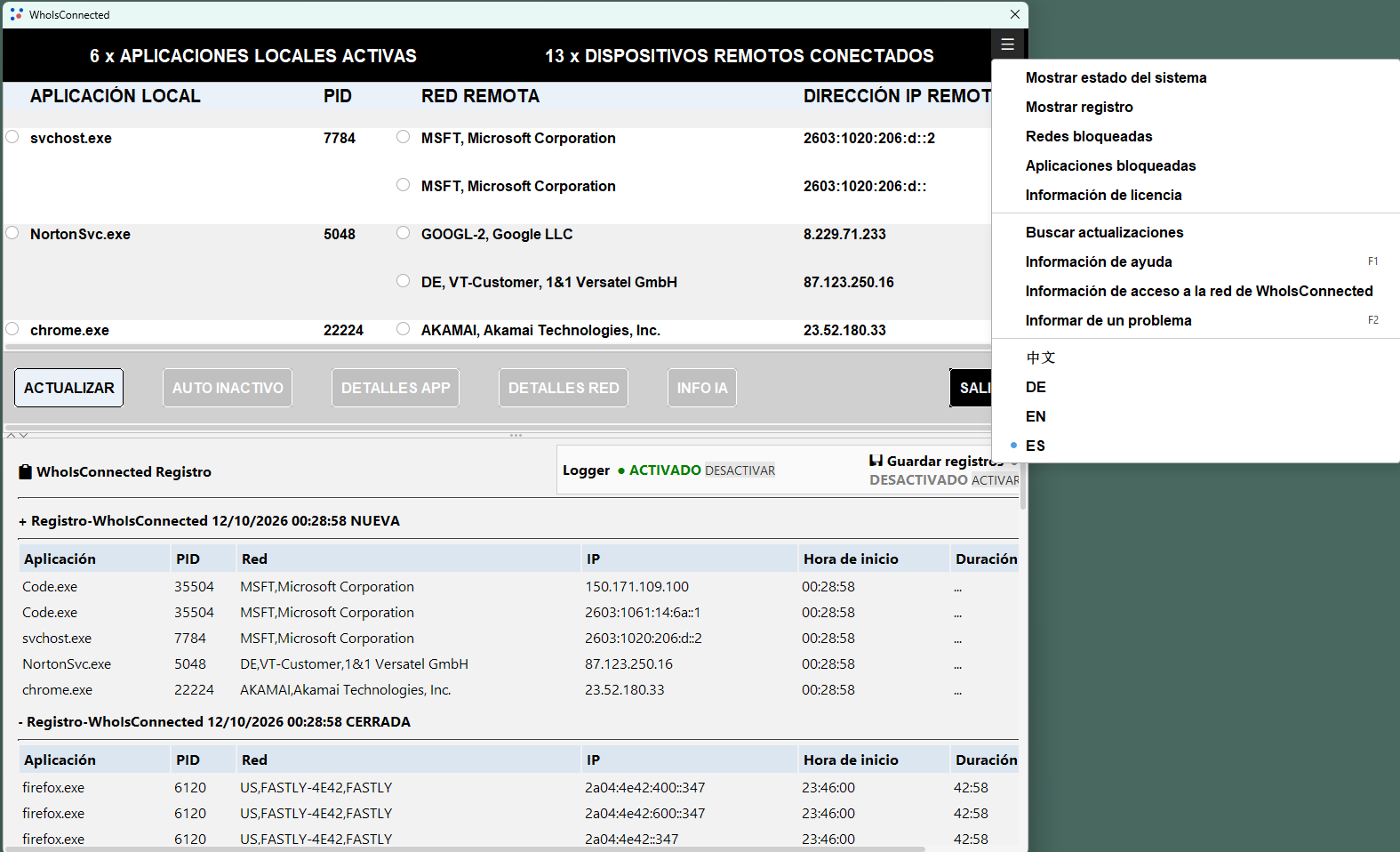Screen dimensions: 1400x852
Task: Switch language to EN
Action: (x=1196, y=416)
